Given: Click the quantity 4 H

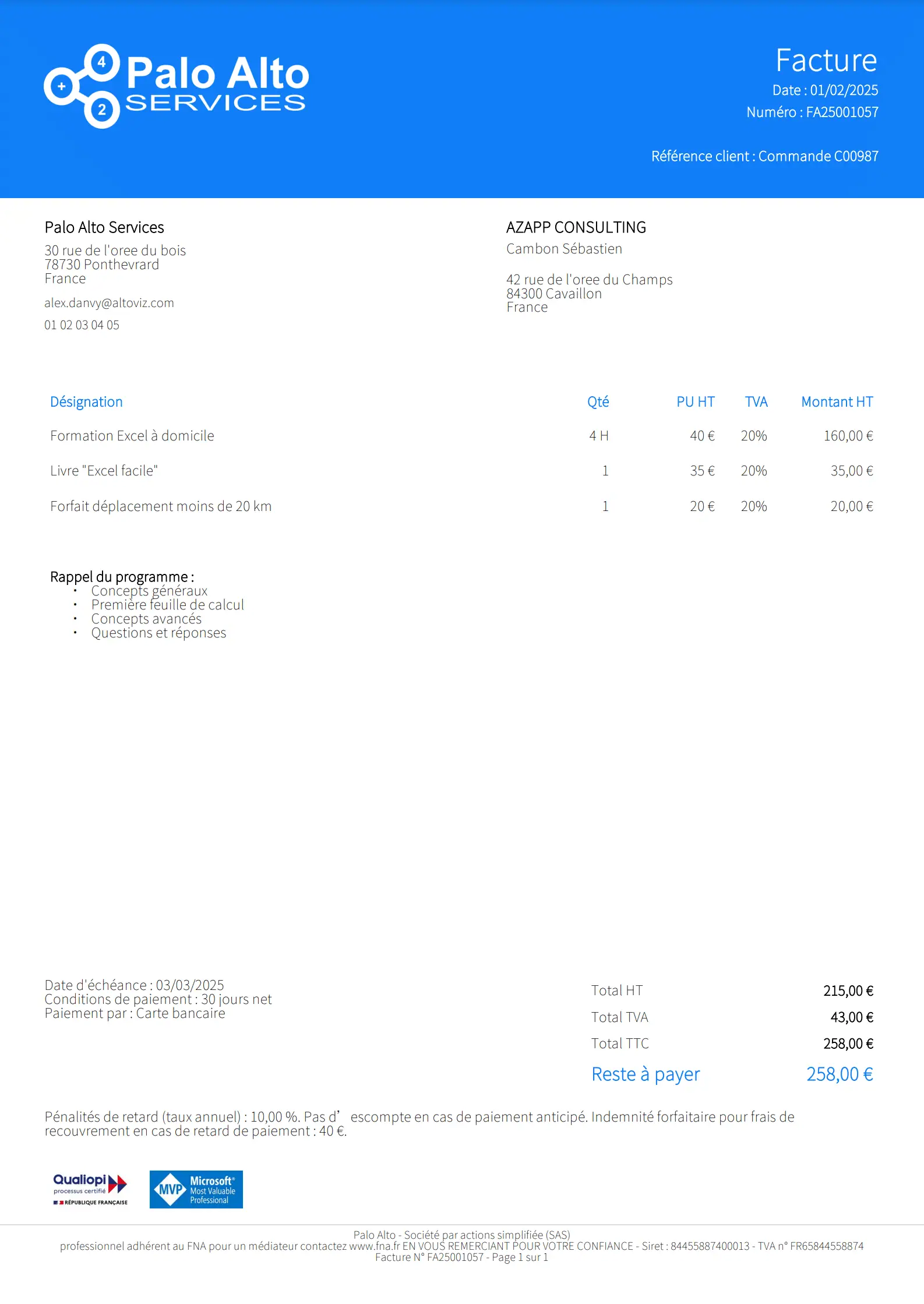Looking at the screenshot, I should point(599,436).
